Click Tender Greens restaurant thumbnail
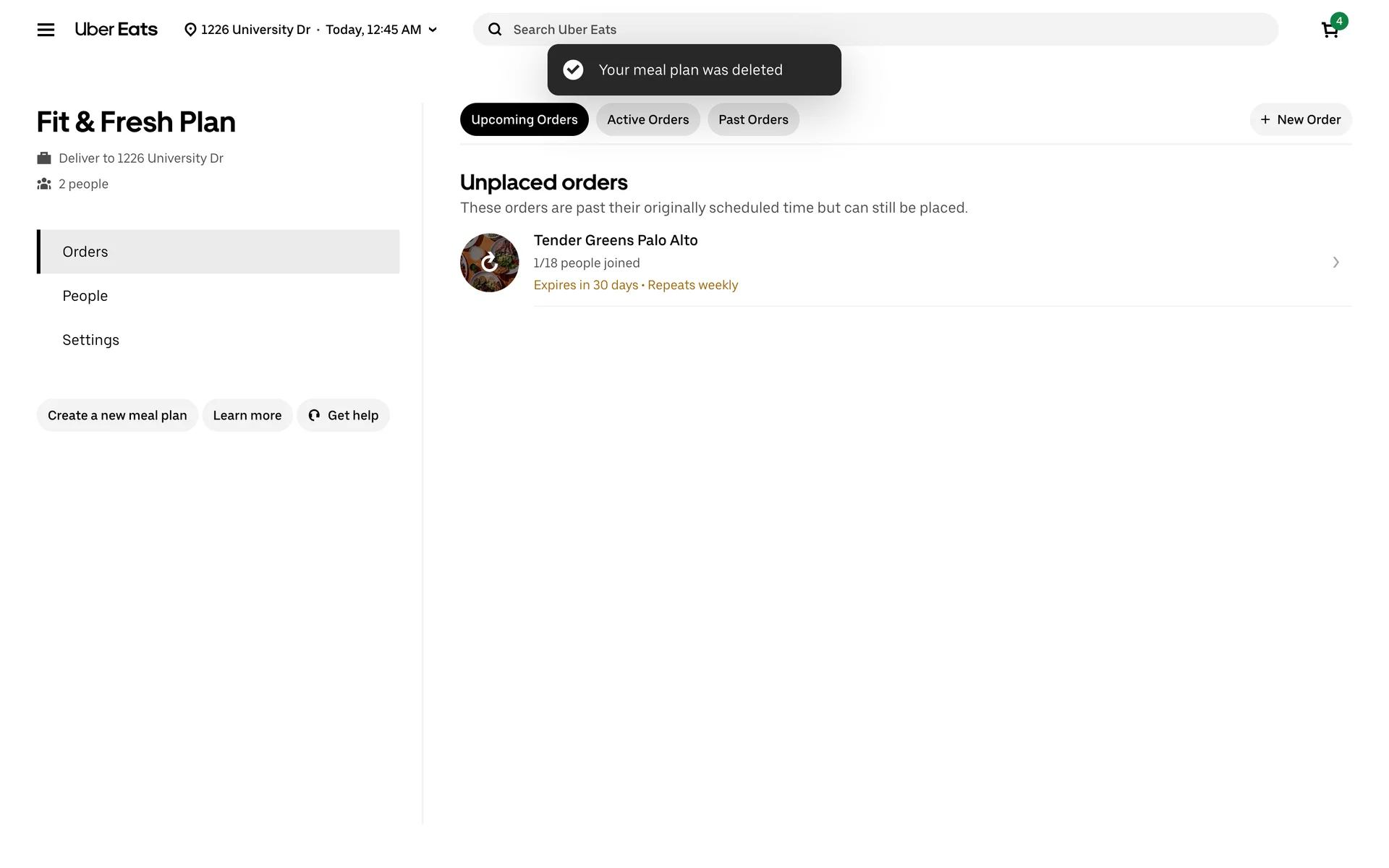 490,263
